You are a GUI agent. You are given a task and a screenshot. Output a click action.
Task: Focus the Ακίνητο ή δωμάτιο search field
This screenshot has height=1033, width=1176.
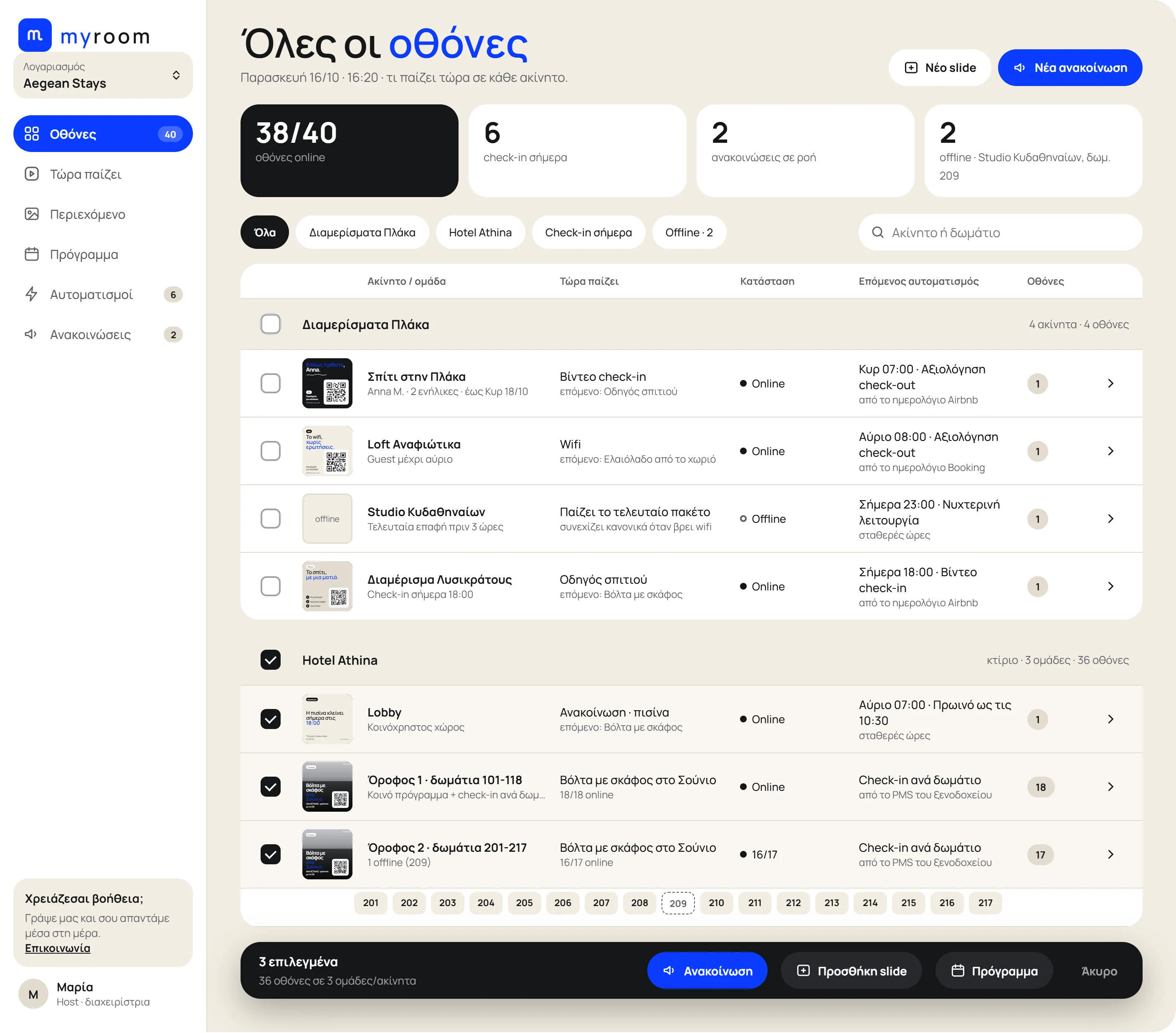(x=1001, y=233)
